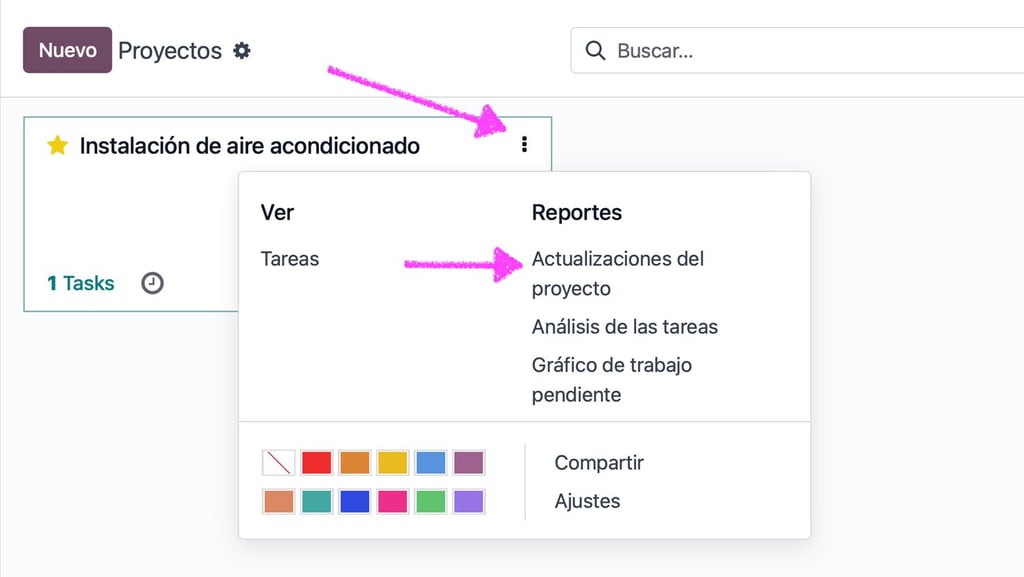Click the Reportes section heading
The width and height of the screenshot is (1024, 577).
coord(577,212)
